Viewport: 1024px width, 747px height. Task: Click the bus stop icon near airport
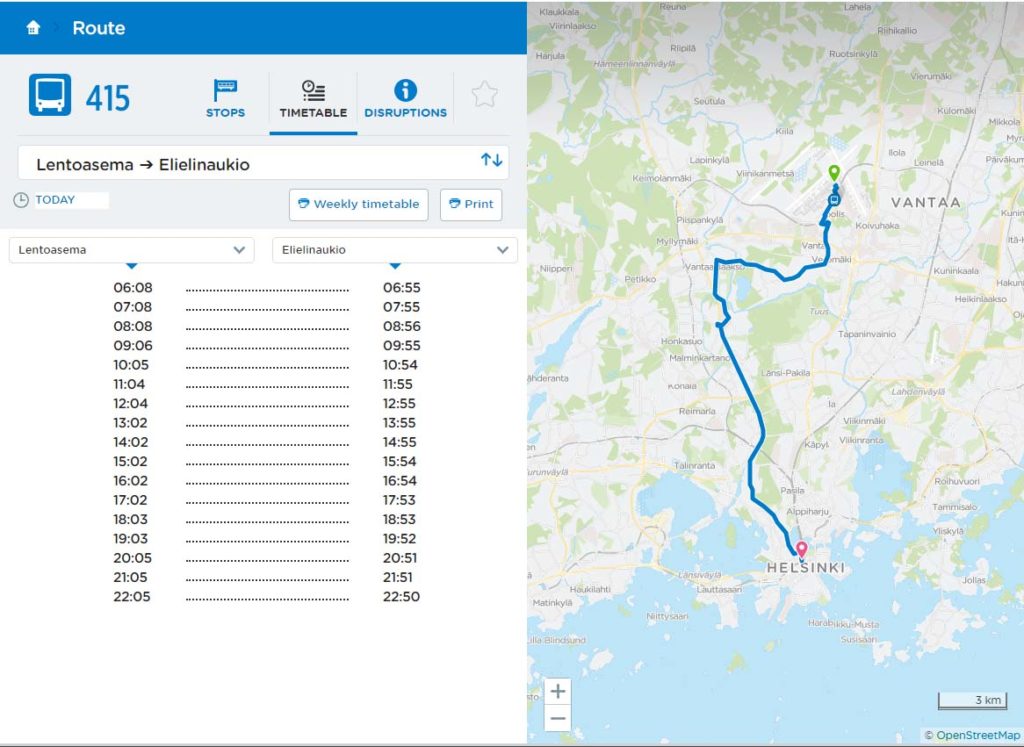pos(834,199)
